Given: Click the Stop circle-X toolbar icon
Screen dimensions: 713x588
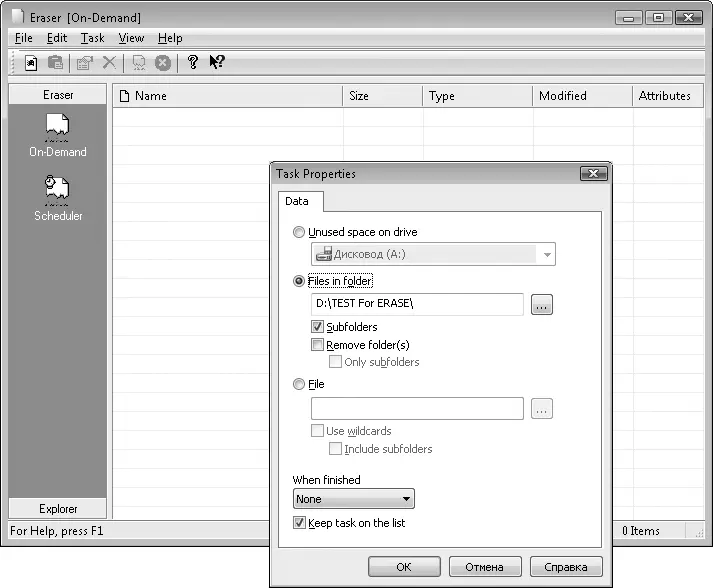Looking at the screenshot, I should 163,62.
